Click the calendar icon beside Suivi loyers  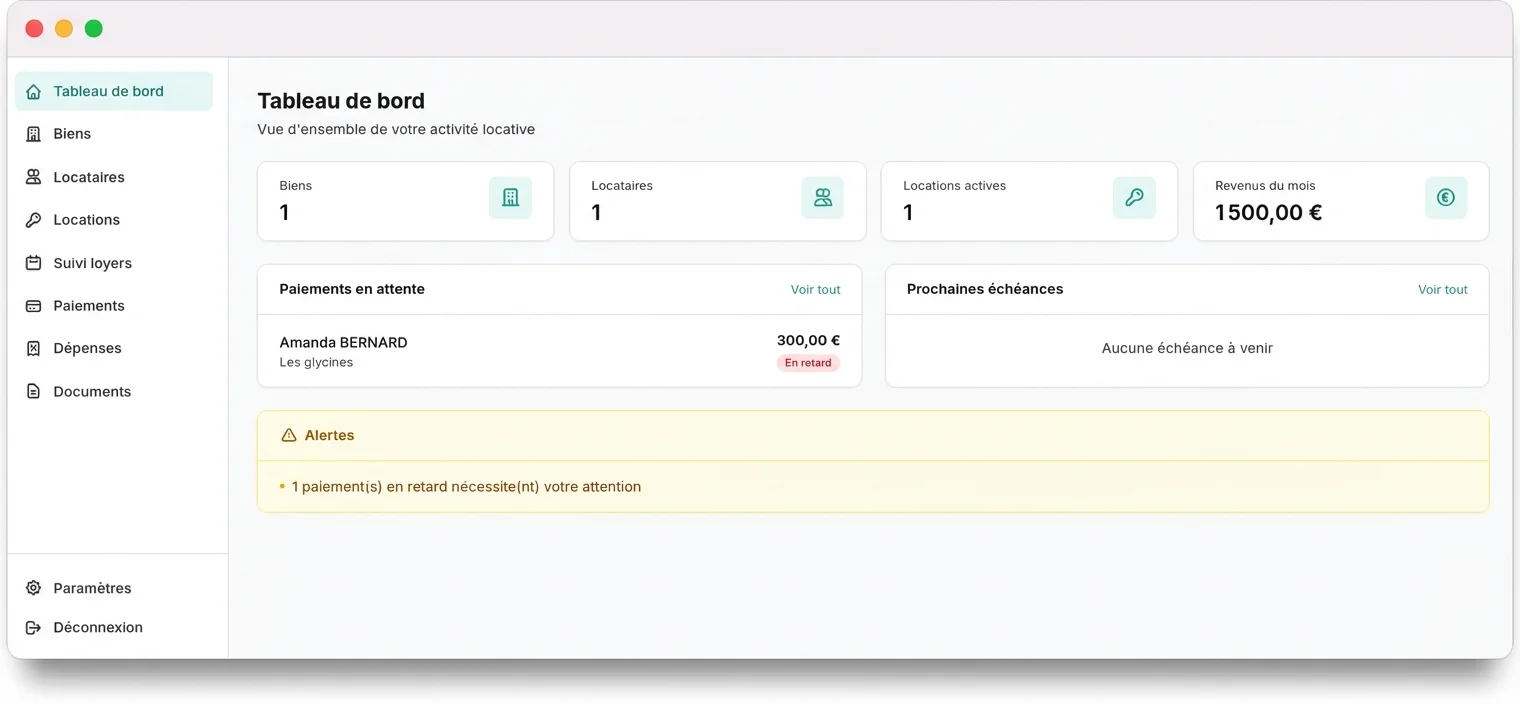pos(34,263)
